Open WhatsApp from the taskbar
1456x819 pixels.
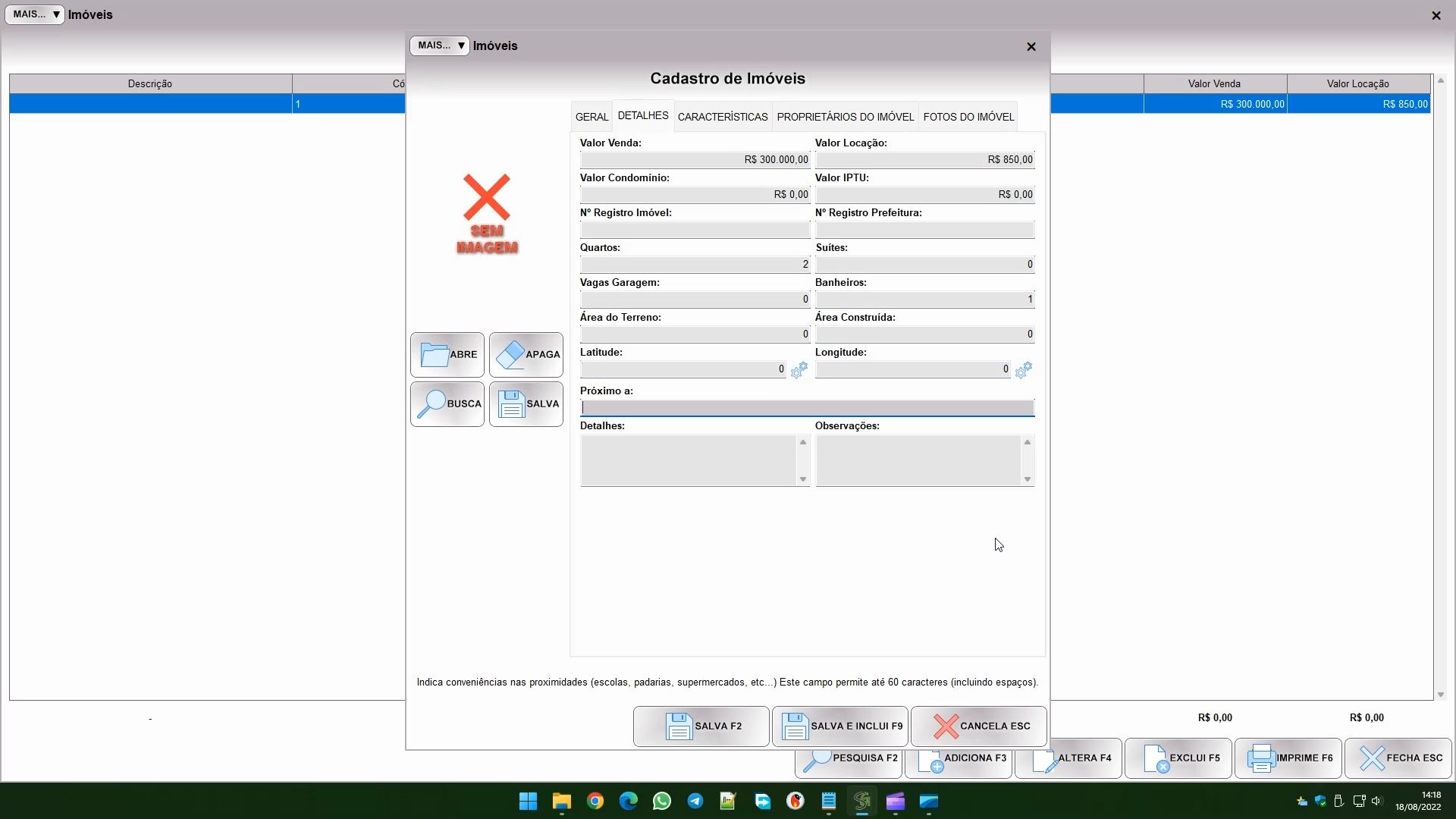pyautogui.click(x=662, y=802)
